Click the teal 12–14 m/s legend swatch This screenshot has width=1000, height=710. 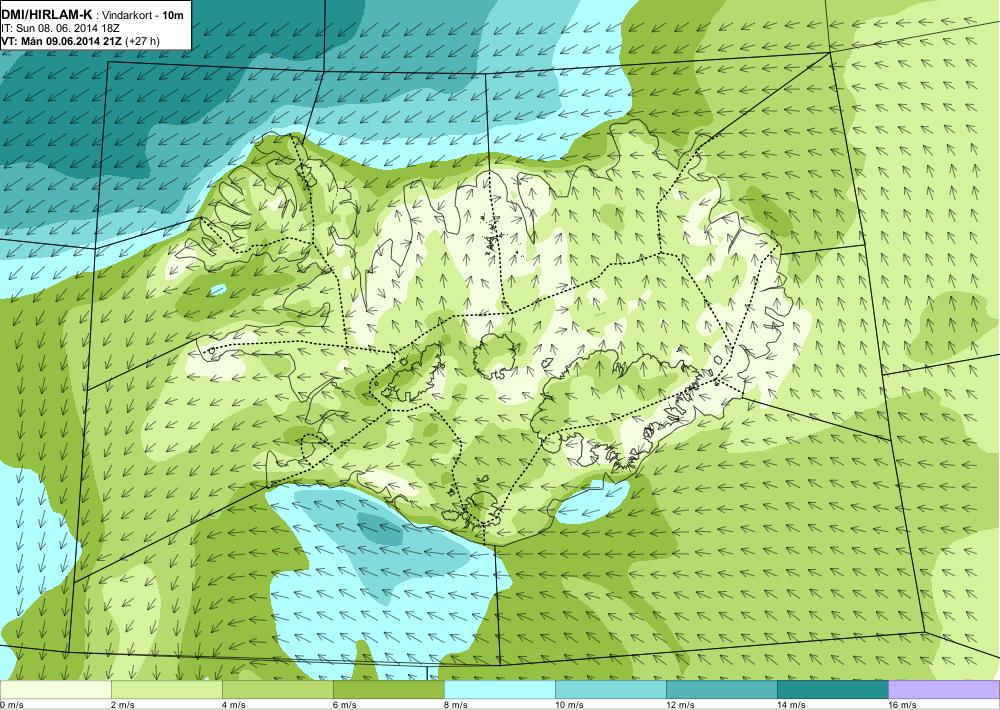pyautogui.click(x=721, y=689)
